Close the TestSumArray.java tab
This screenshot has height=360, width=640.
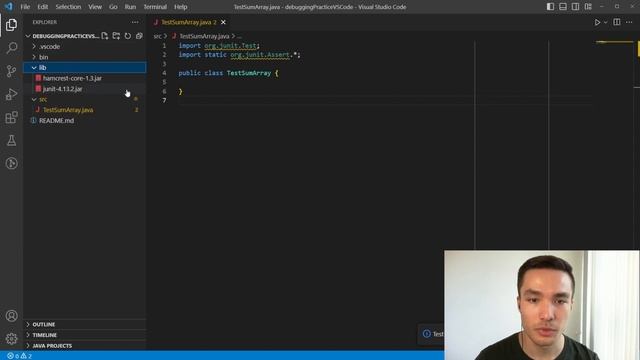point(223,22)
